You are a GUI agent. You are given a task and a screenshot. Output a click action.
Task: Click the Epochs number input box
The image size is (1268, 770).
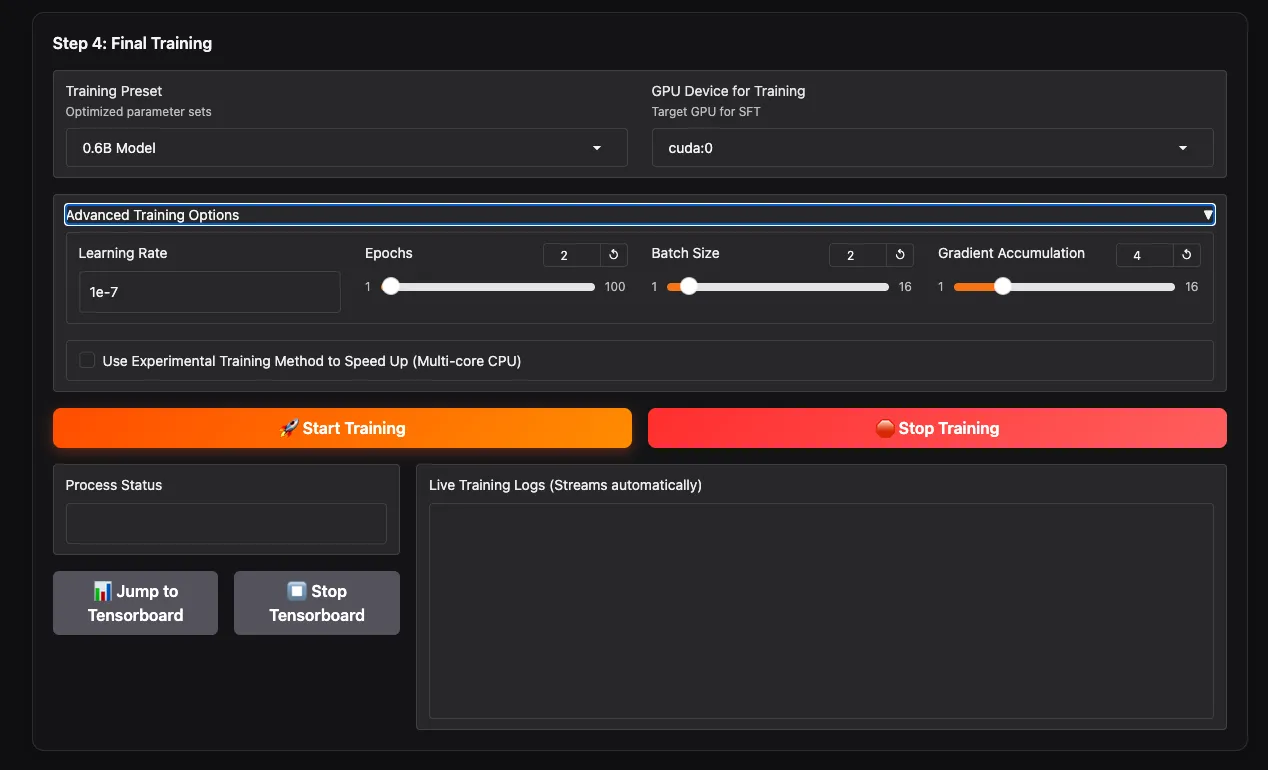coord(571,255)
